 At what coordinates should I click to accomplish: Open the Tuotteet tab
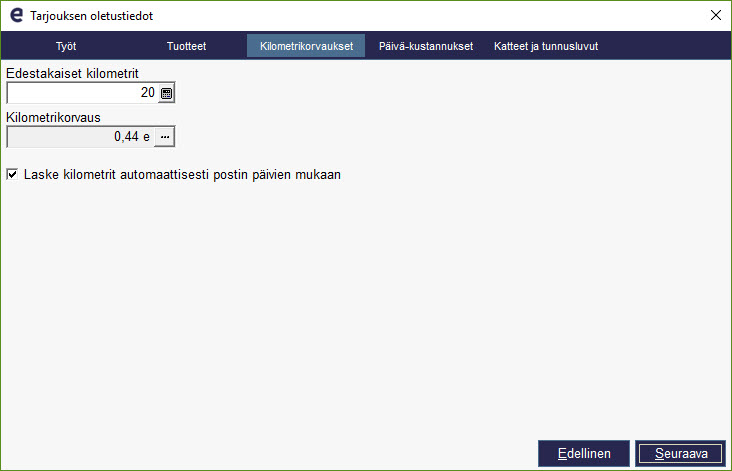(186, 46)
